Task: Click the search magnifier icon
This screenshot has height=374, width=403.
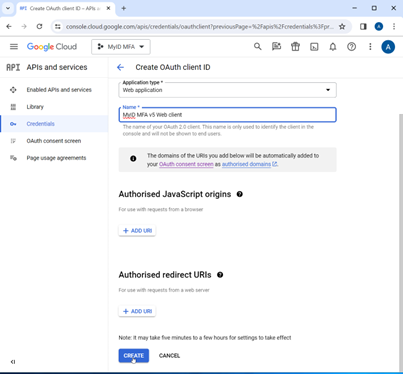Action: point(257,47)
